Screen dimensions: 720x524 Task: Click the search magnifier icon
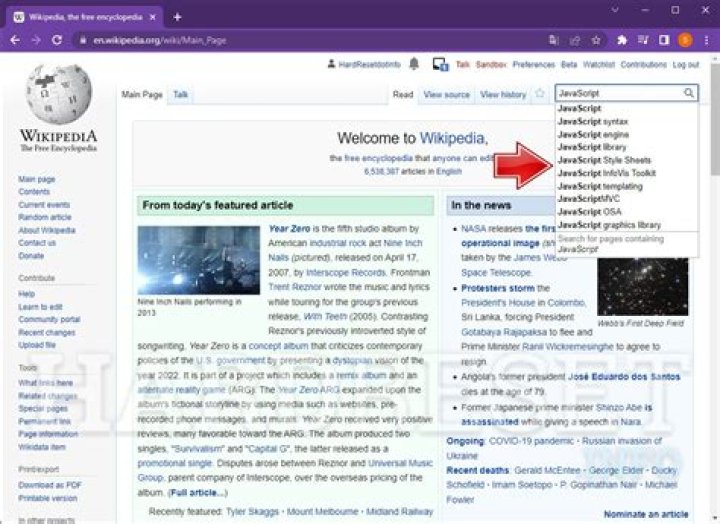coord(689,93)
